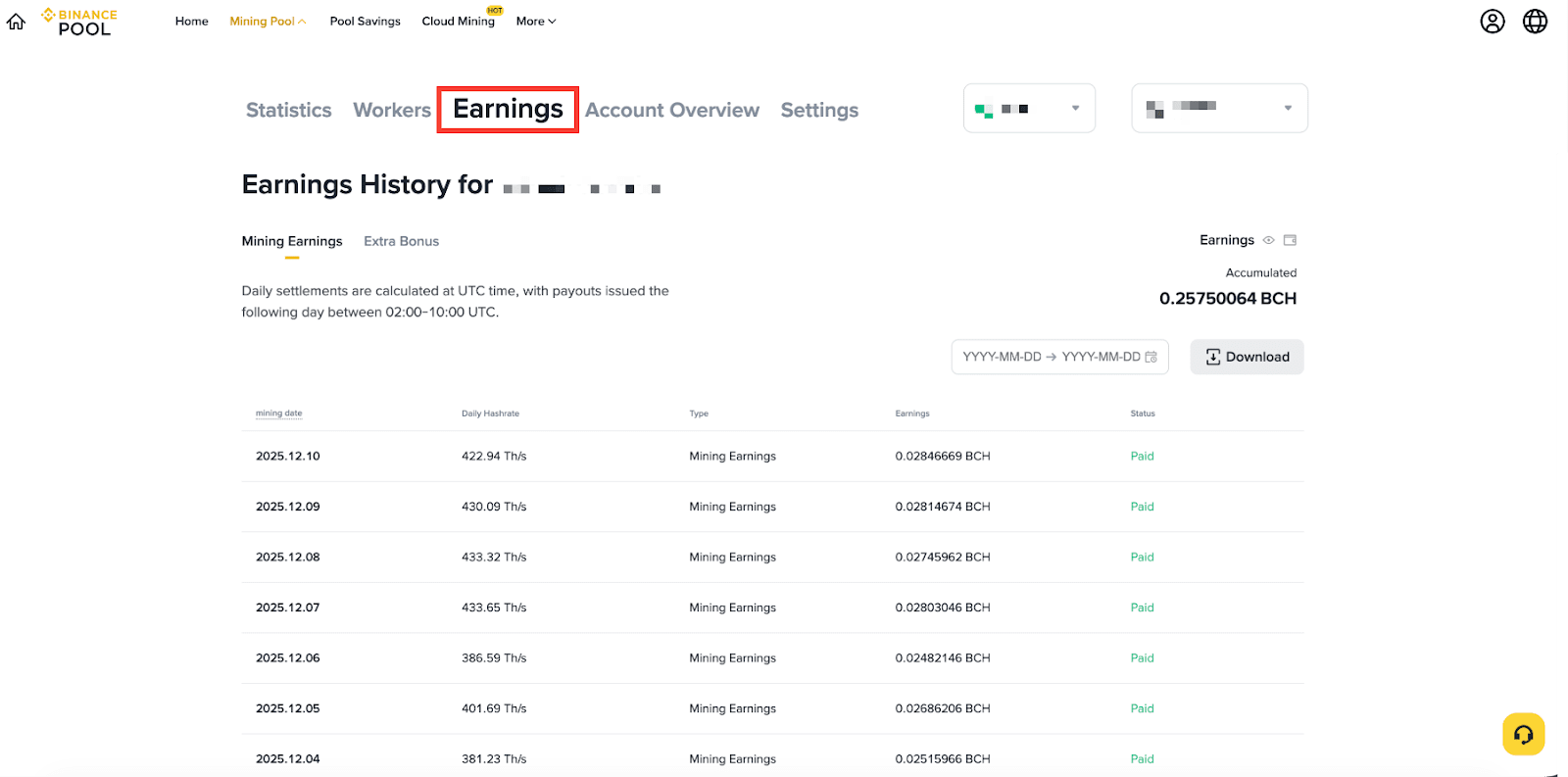Image resolution: width=1568 pixels, height=777 pixels.
Task: Go to Home in the top navigation
Action: pos(192,22)
